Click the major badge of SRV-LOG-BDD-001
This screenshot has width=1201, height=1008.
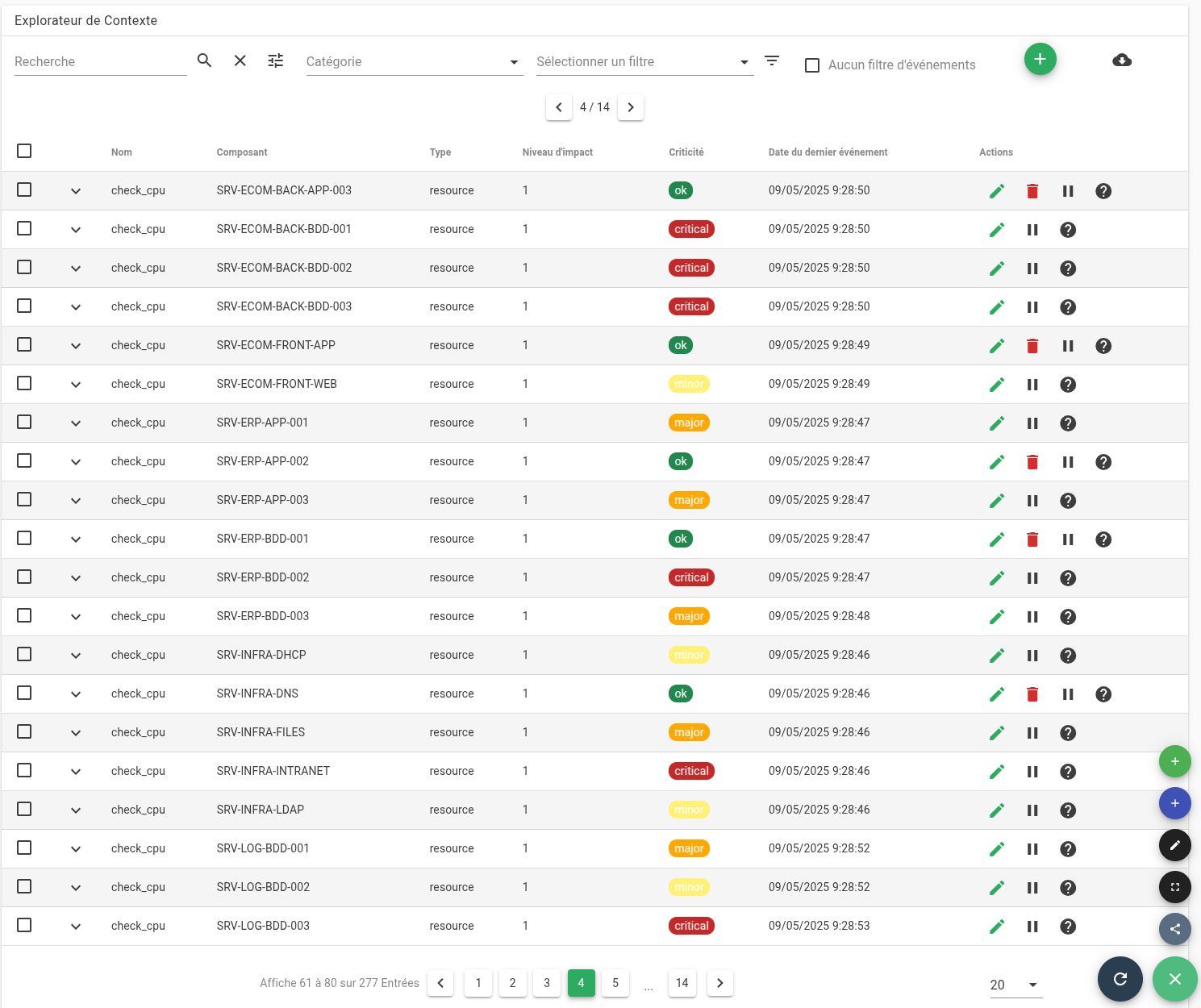pyautogui.click(x=689, y=848)
